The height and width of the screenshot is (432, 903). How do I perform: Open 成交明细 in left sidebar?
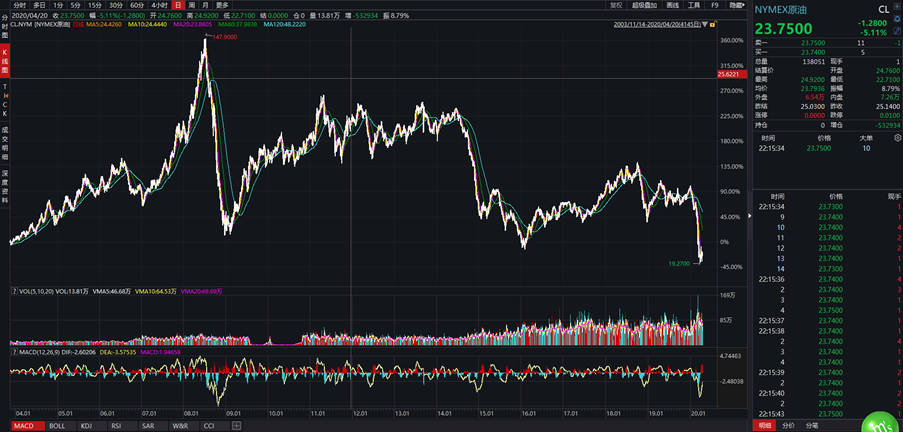click(5, 142)
